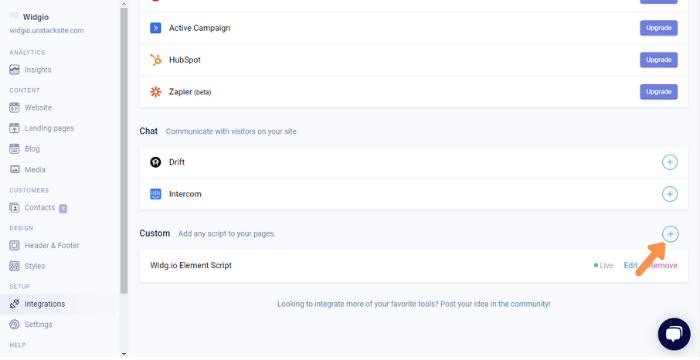This screenshot has width=700, height=360.
Task: Upgrade to enable Zapier
Action: 658,92
